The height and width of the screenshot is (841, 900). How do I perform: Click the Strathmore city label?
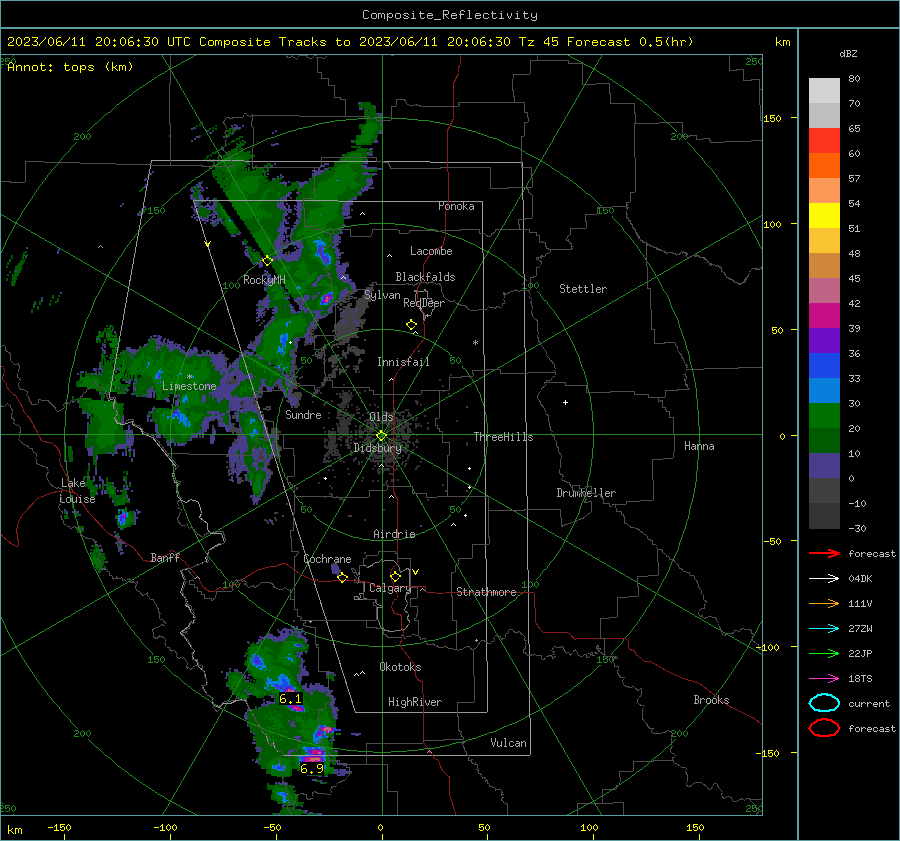[486, 592]
